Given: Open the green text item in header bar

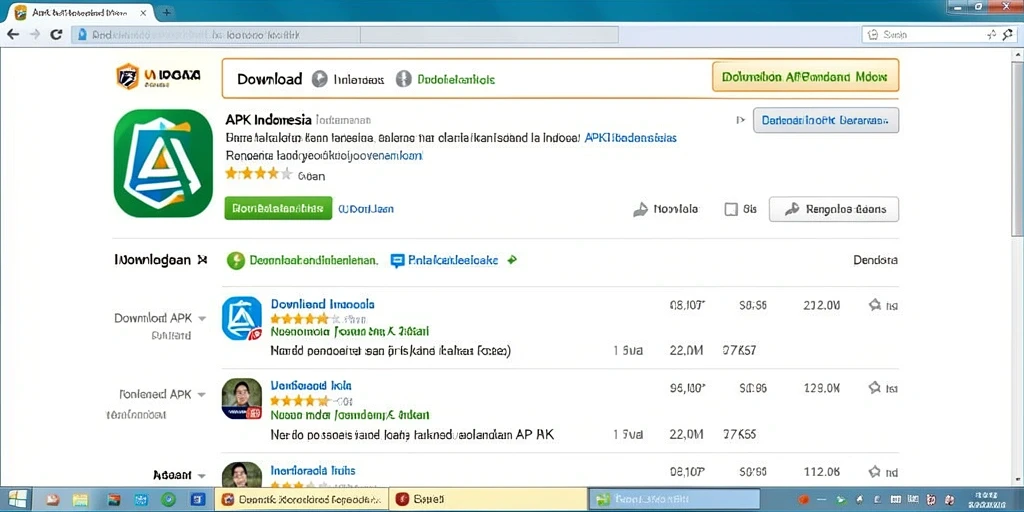Looking at the screenshot, I should [x=456, y=80].
